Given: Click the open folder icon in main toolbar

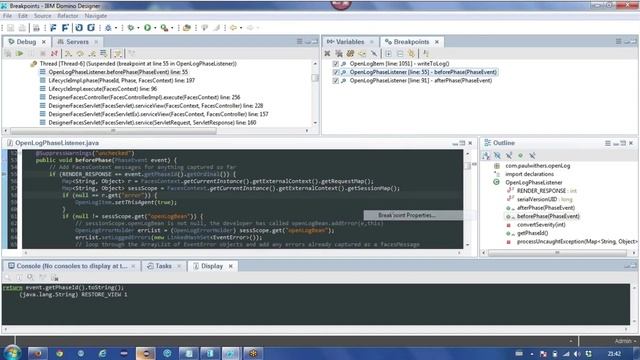Looking at the screenshot, I should point(187,28).
